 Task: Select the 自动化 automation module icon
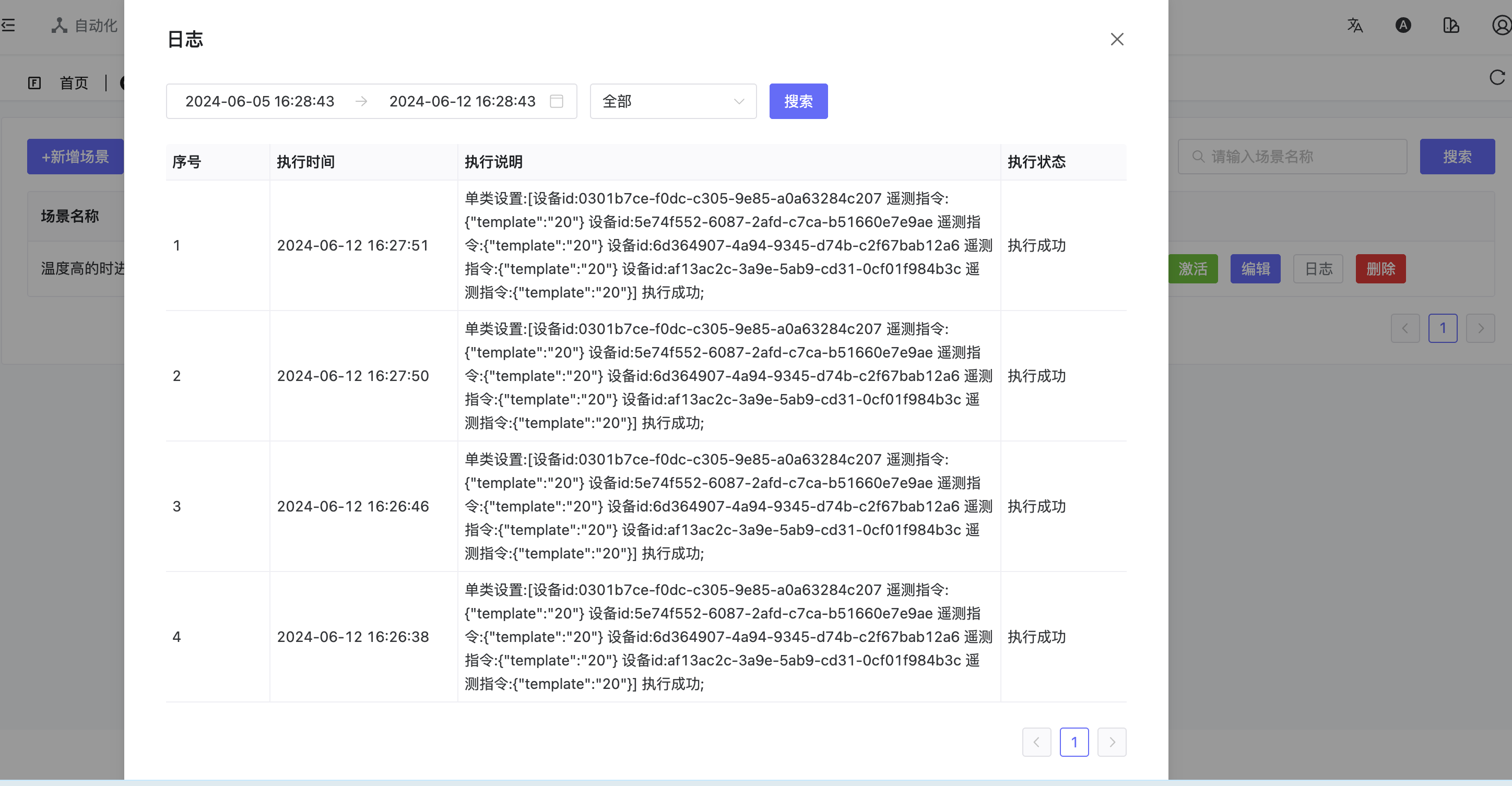pos(58,25)
